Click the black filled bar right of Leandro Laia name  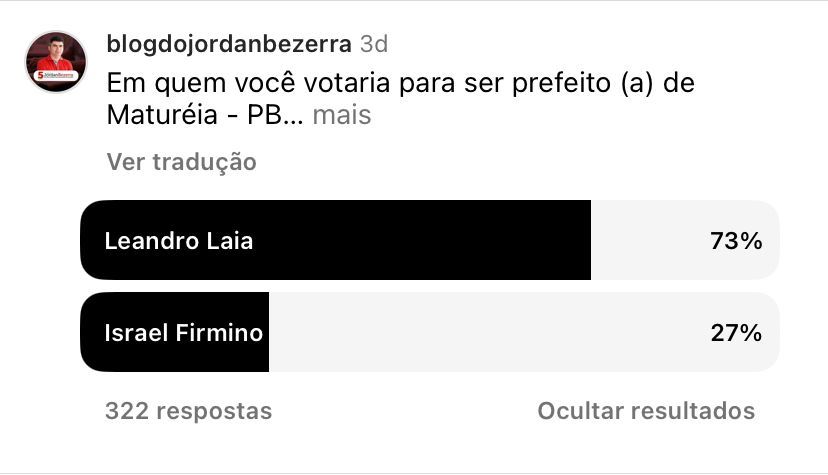422,240
